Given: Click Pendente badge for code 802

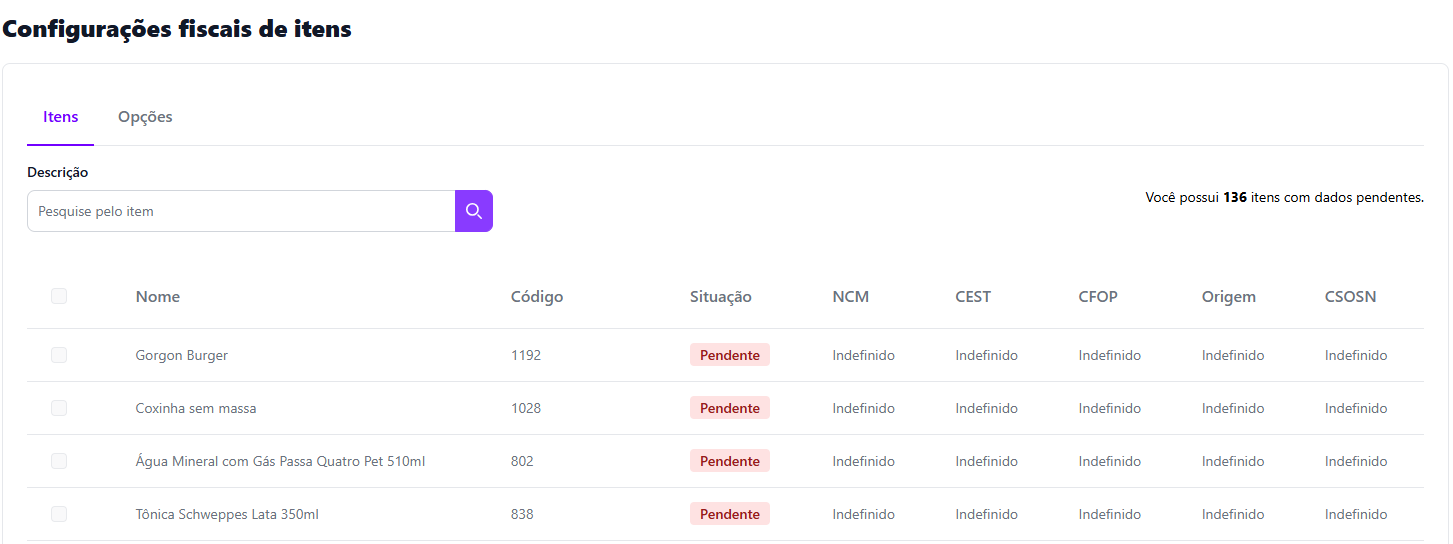Looking at the screenshot, I should click(x=729, y=461).
